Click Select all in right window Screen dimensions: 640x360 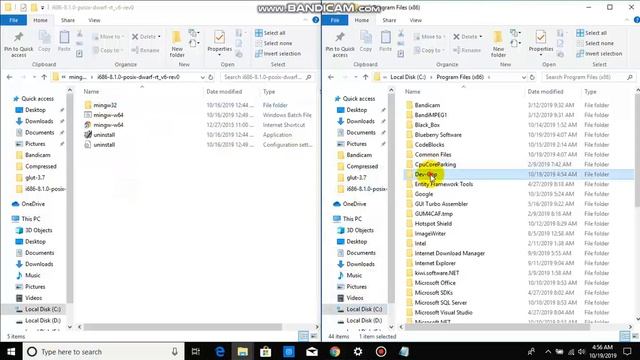tap(591, 33)
